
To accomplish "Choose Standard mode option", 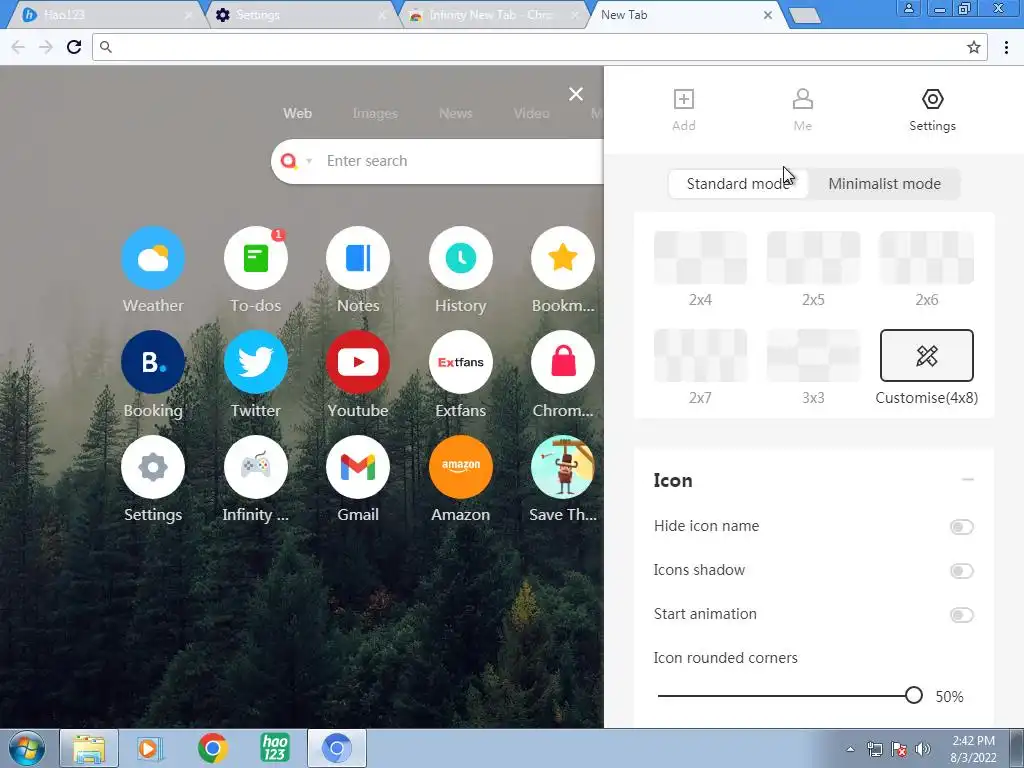I will click(x=738, y=184).
